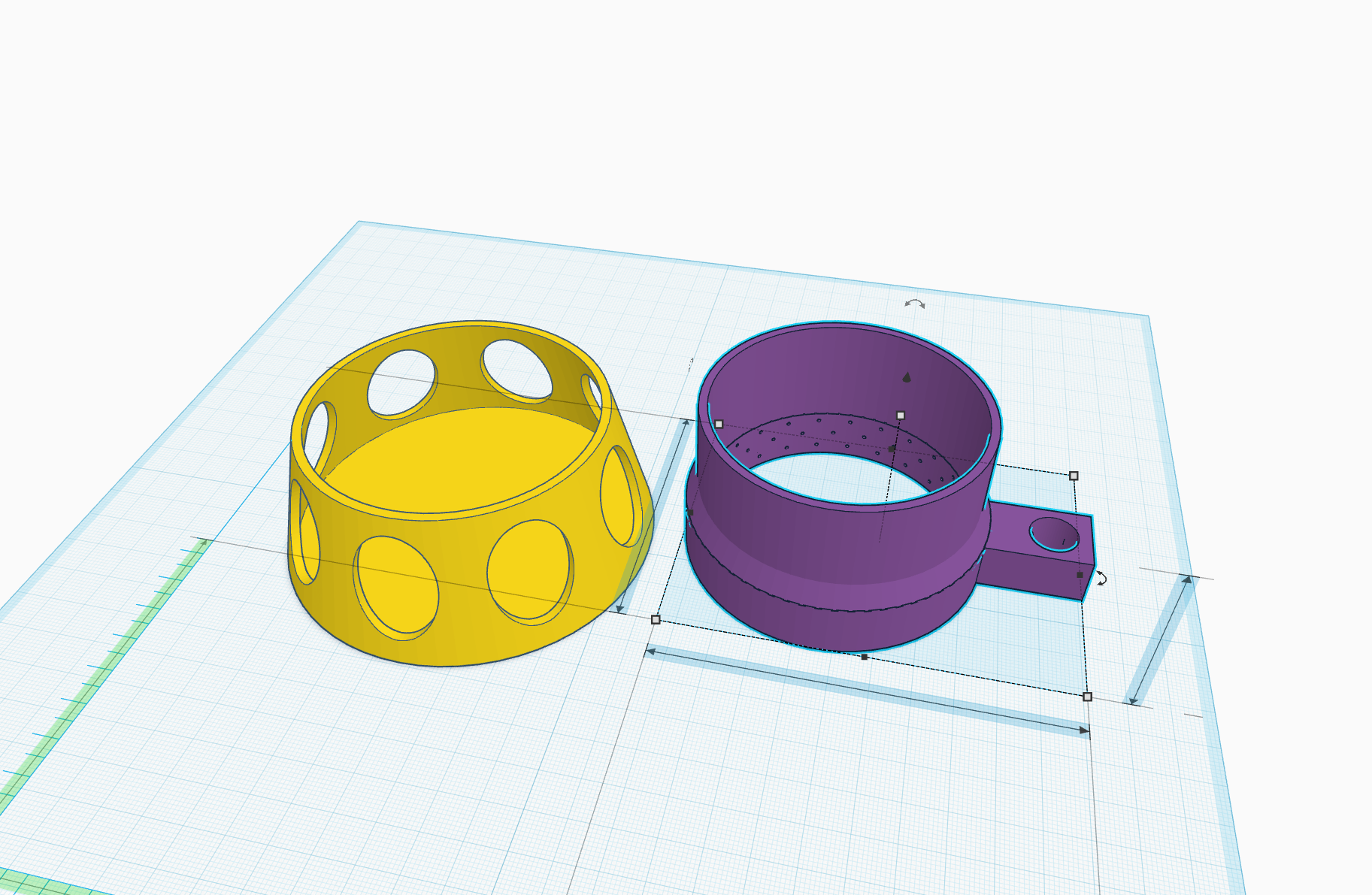The width and height of the screenshot is (1372, 895).
Task: Click the round hole in the purple tab
Action: point(1054,534)
